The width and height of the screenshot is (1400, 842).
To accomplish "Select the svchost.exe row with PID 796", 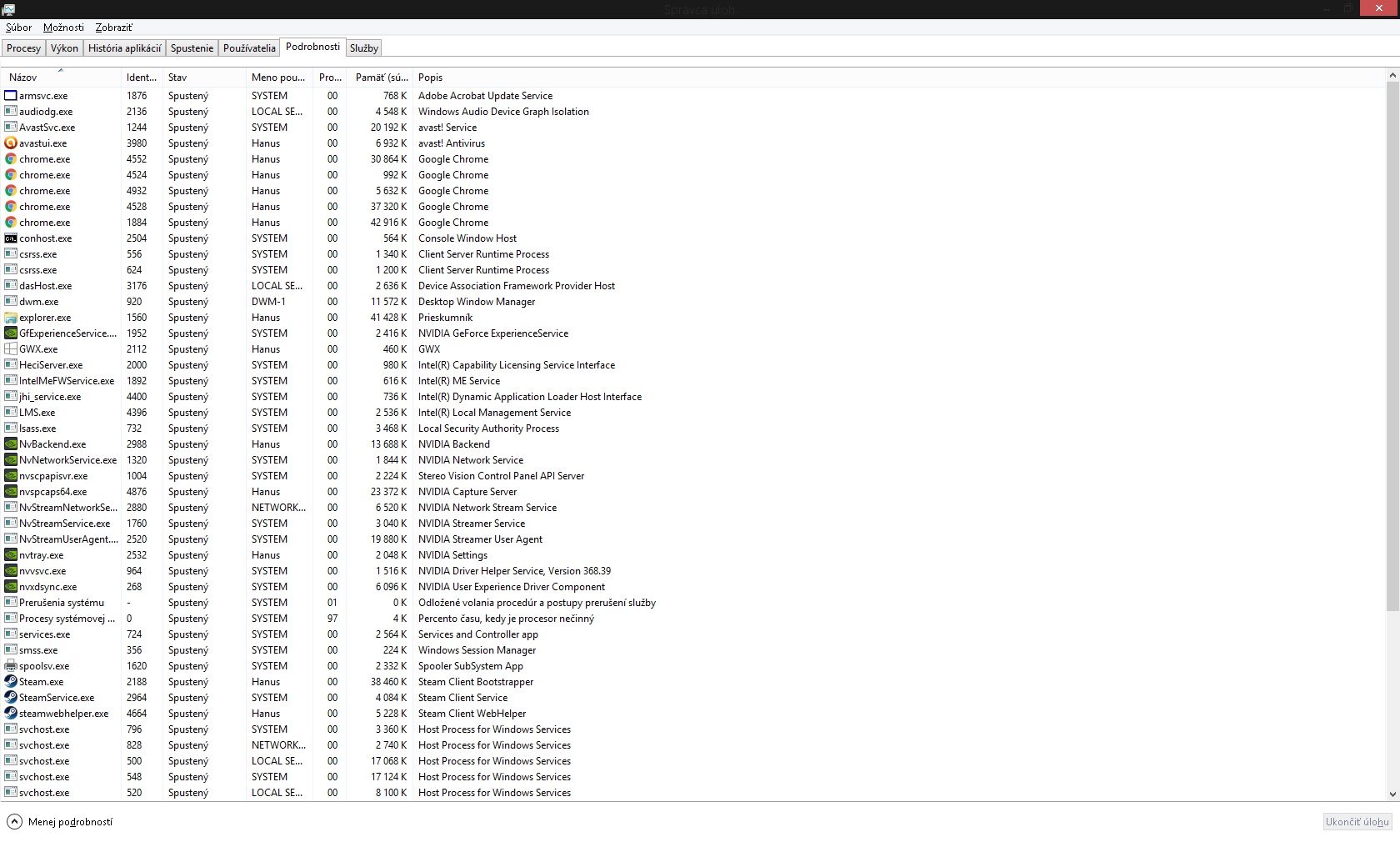I will coord(692,729).
